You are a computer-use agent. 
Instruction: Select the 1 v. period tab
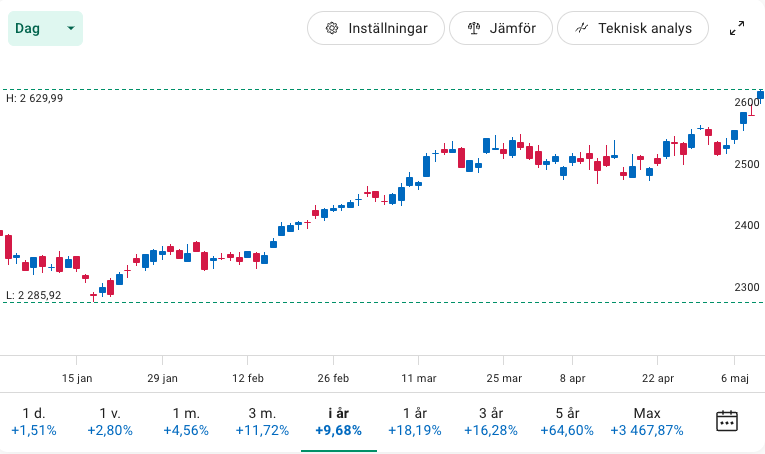click(111, 421)
